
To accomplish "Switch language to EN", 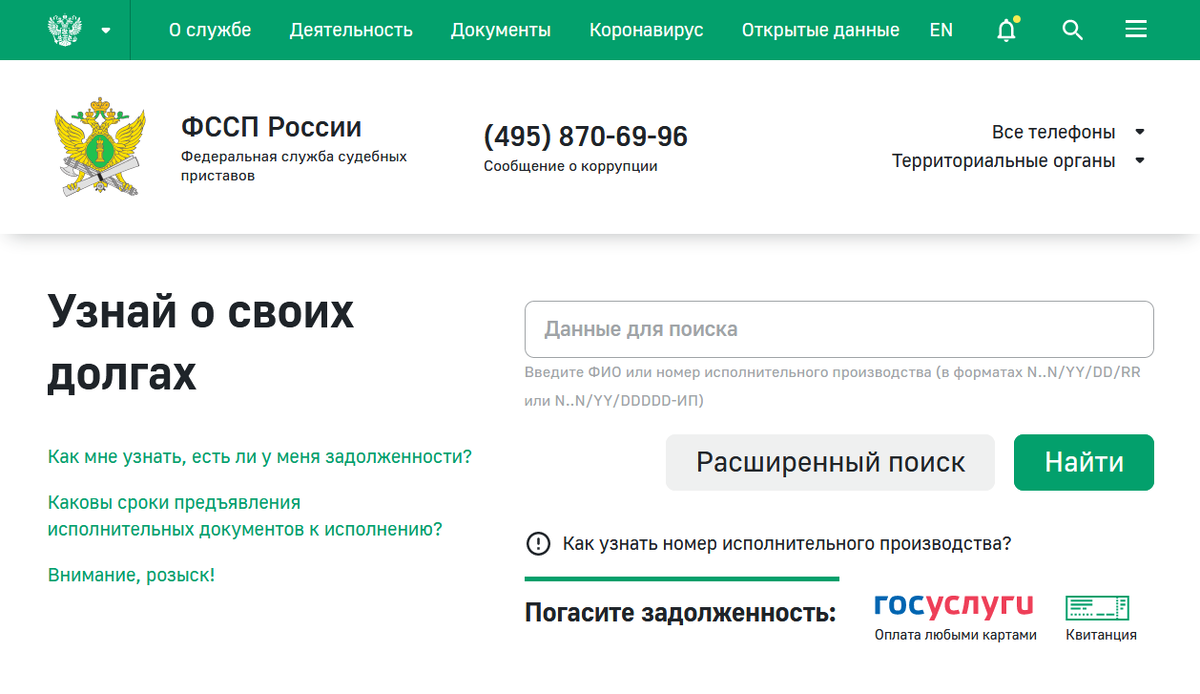I will 941,30.
